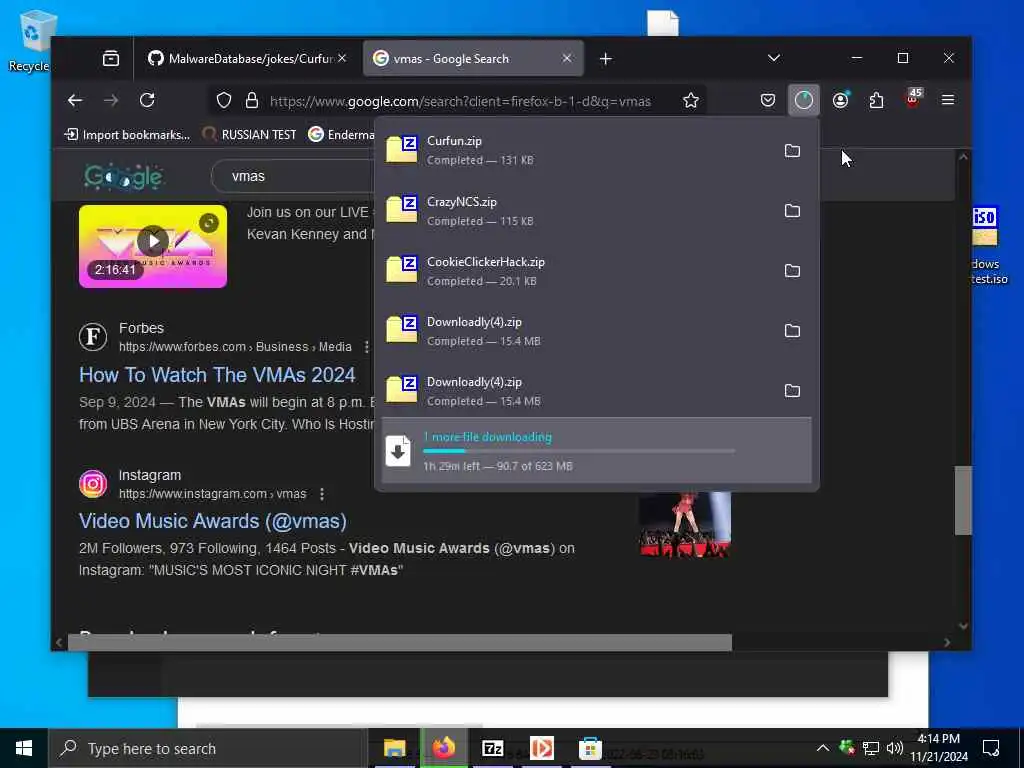Click the URL address bar

[460, 101]
